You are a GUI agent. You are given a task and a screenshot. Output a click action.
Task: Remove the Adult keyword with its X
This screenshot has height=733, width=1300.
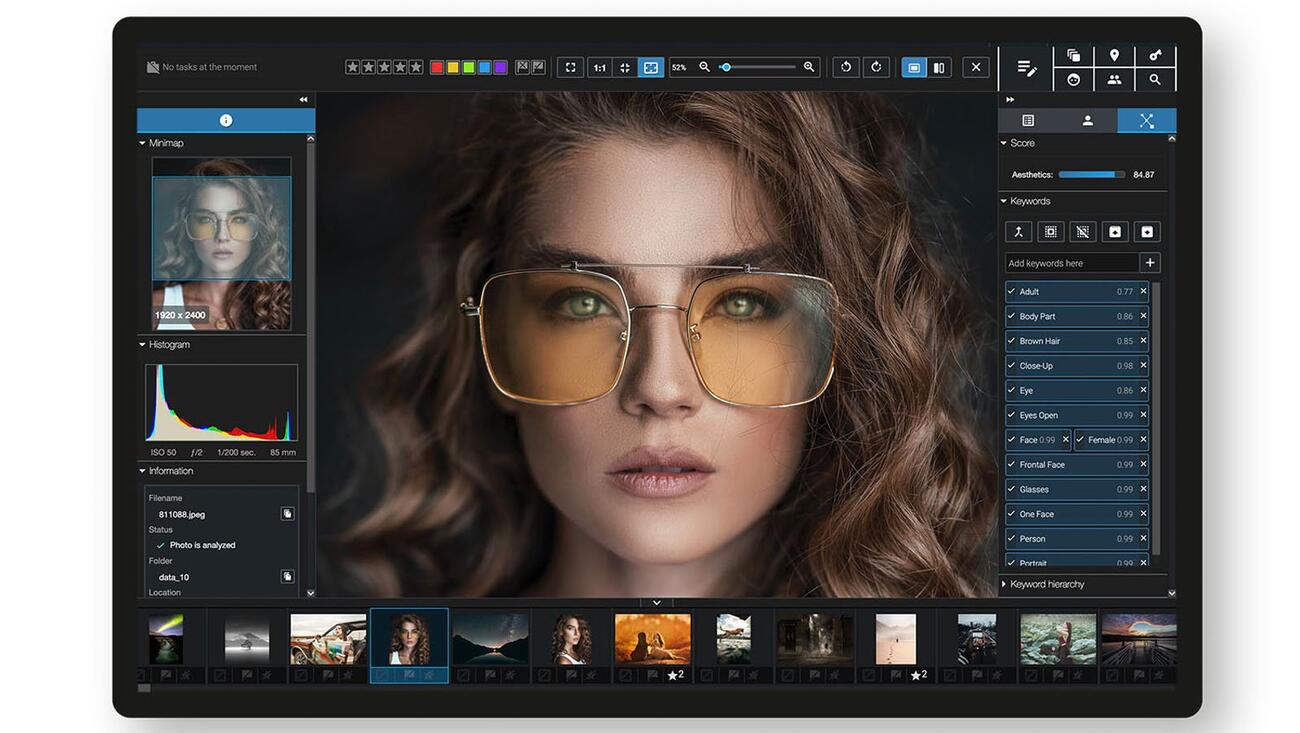[x=1144, y=292]
